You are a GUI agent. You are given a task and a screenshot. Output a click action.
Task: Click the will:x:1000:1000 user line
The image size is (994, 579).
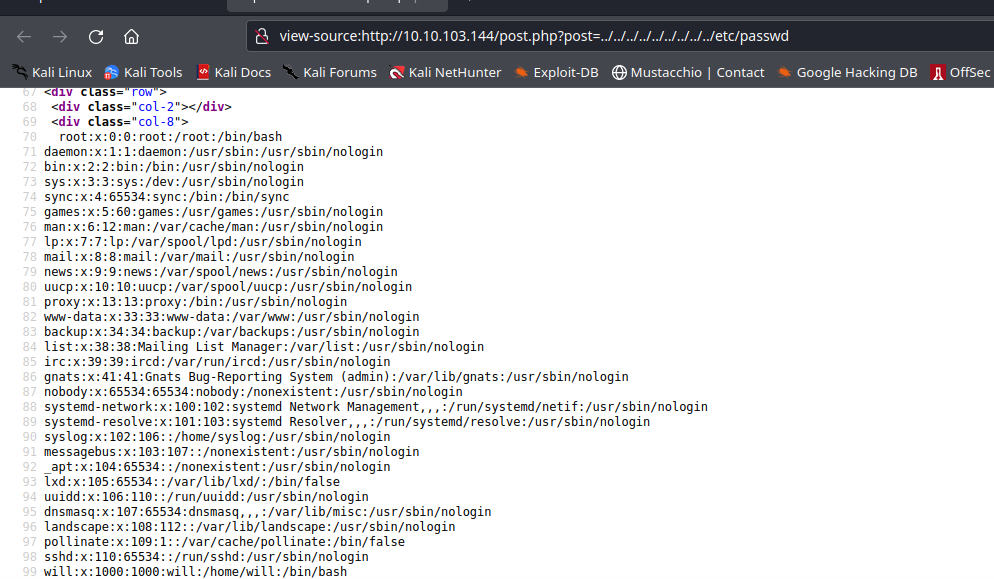(195, 572)
